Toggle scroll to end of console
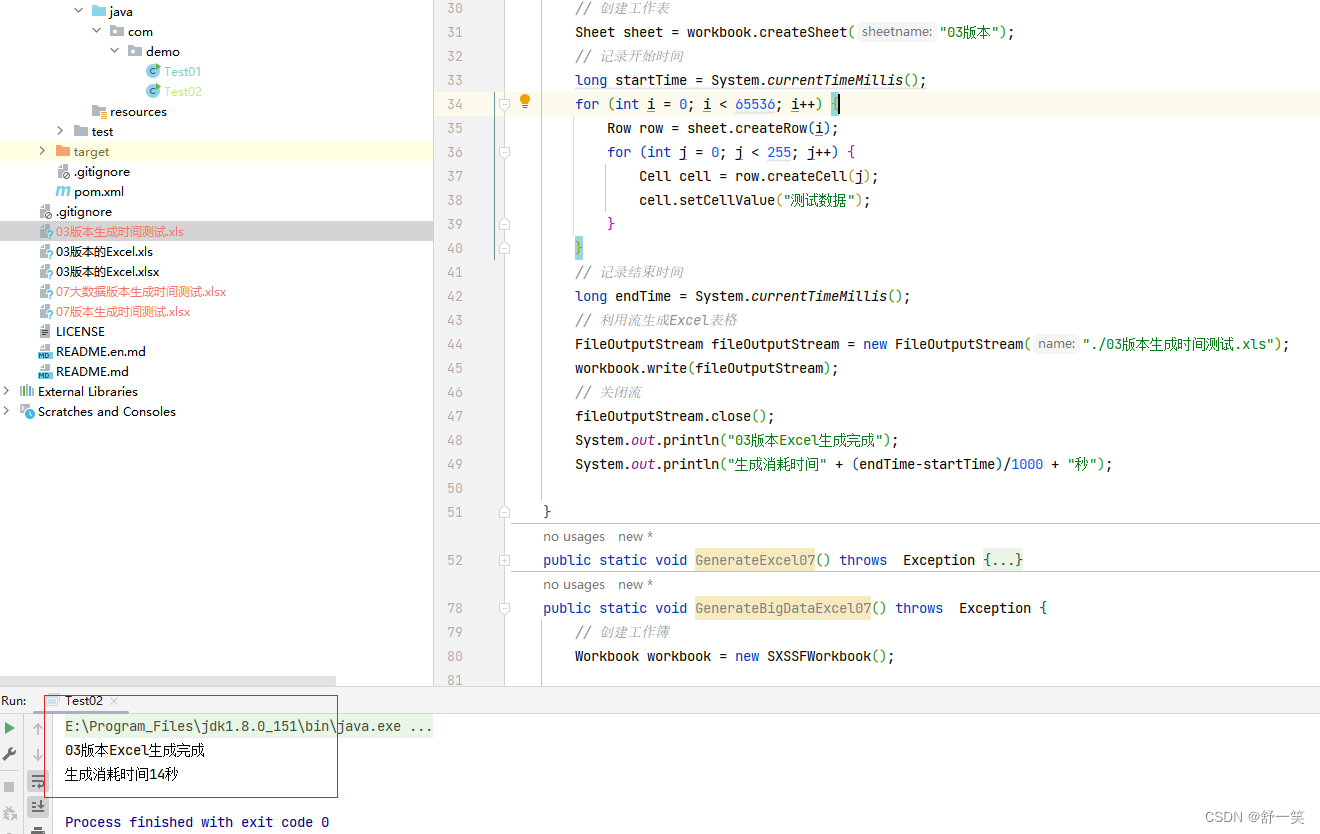 (x=38, y=806)
